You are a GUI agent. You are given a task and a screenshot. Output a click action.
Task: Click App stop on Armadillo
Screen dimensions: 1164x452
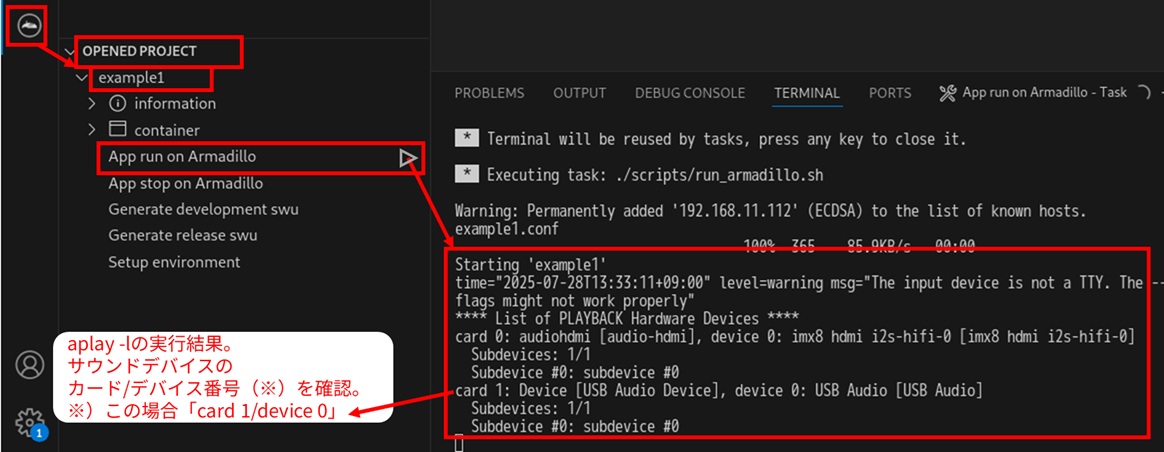pos(186,183)
